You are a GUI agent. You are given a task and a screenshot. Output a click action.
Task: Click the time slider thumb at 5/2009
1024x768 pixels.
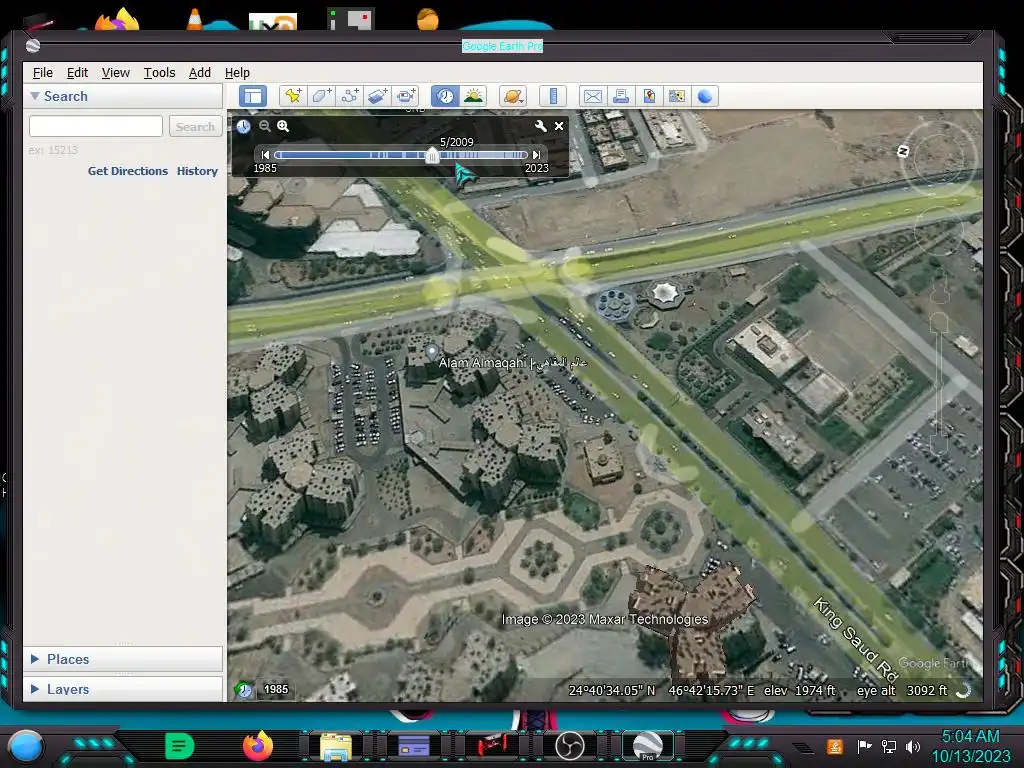click(432, 155)
